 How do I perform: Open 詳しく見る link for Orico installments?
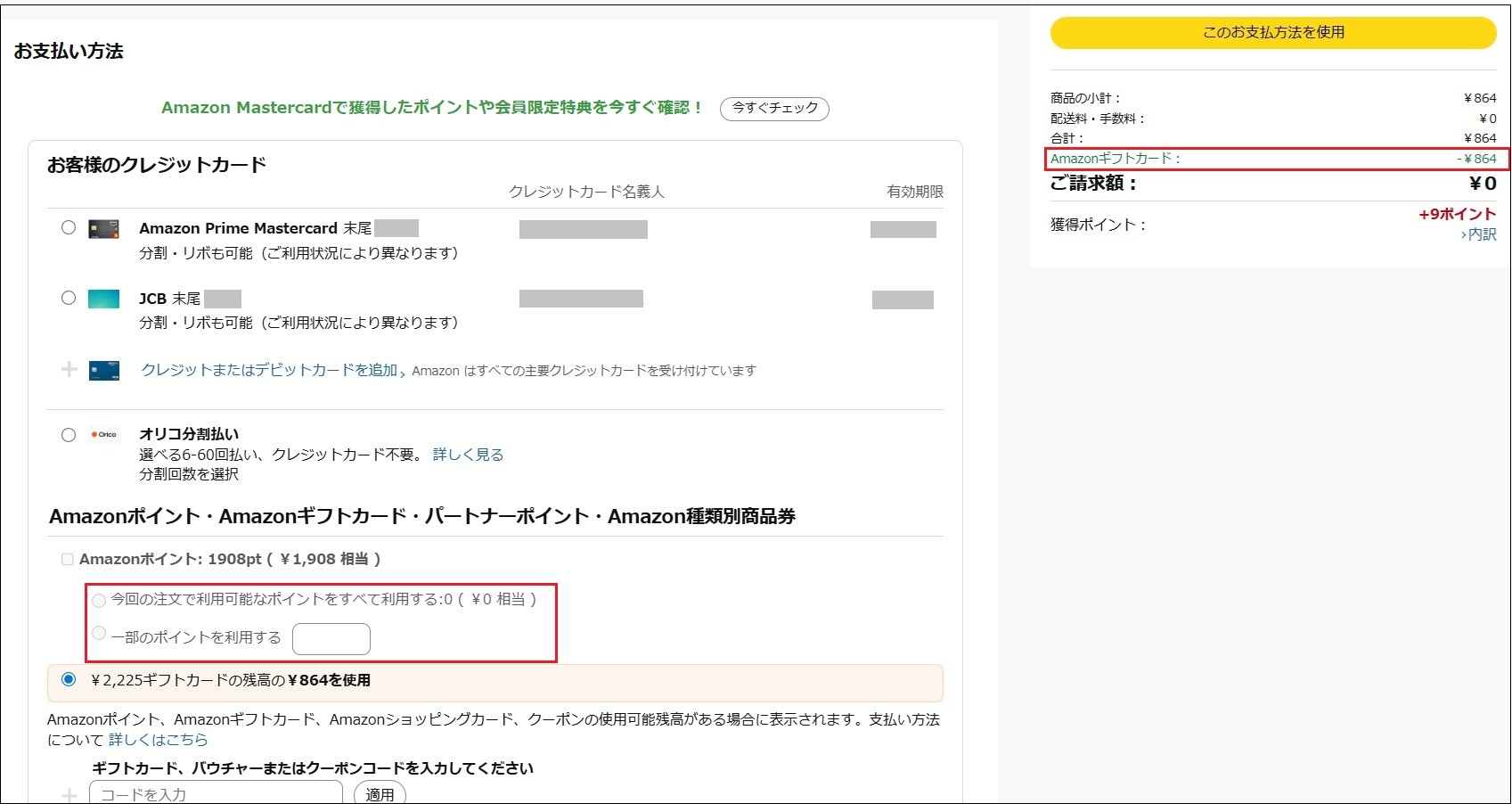tap(468, 455)
